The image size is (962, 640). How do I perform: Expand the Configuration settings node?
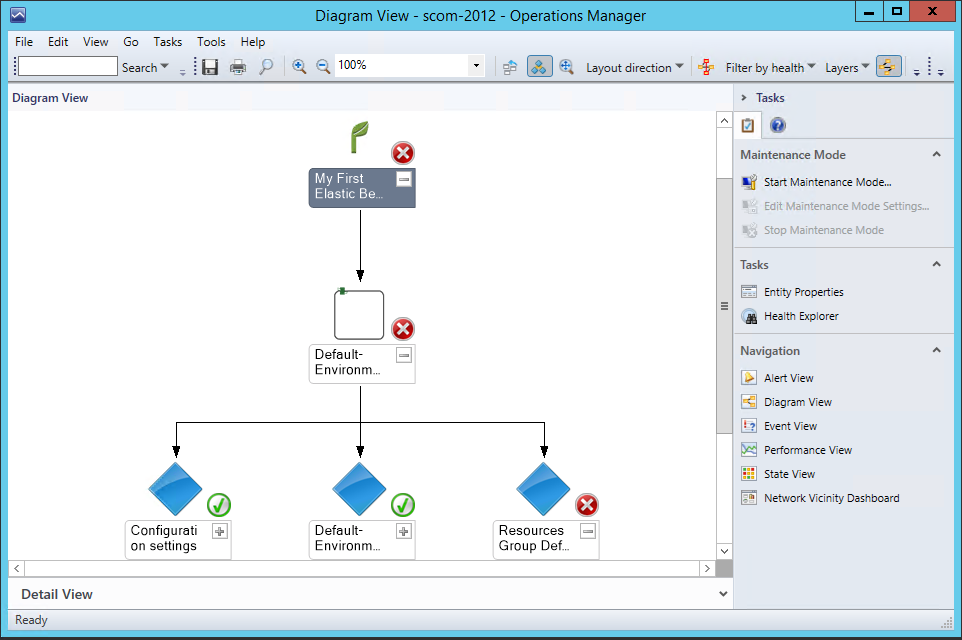coord(220,531)
